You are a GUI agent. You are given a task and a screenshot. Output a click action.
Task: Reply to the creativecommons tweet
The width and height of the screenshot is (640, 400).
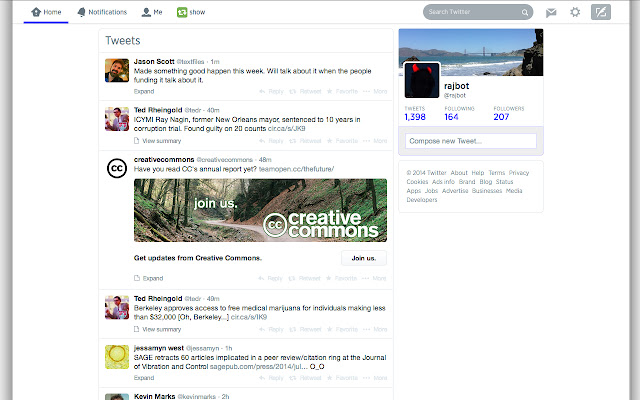click(271, 278)
